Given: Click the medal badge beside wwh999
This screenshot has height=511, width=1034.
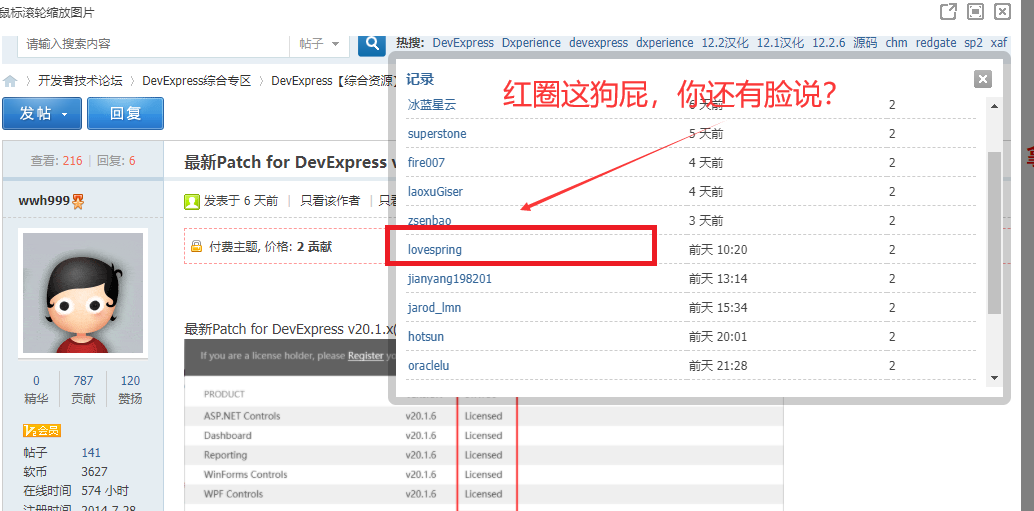Looking at the screenshot, I should [78, 202].
